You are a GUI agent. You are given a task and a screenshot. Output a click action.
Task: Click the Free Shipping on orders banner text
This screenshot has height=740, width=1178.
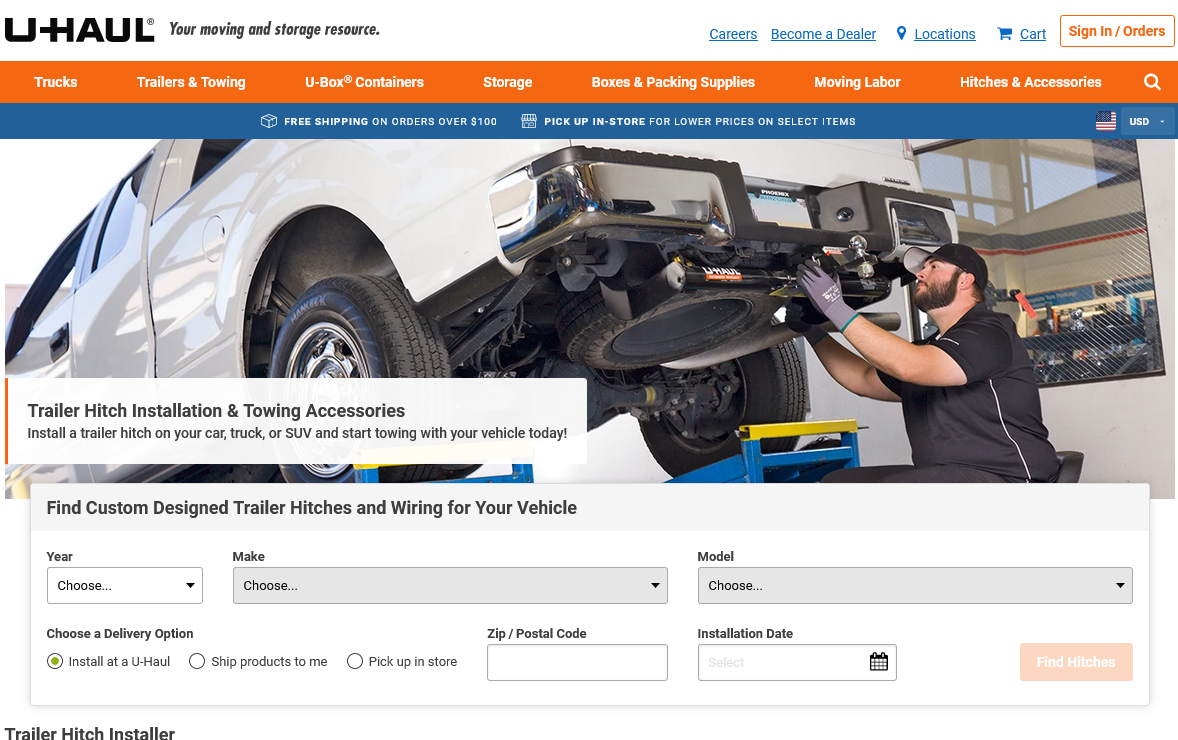(390, 121)
